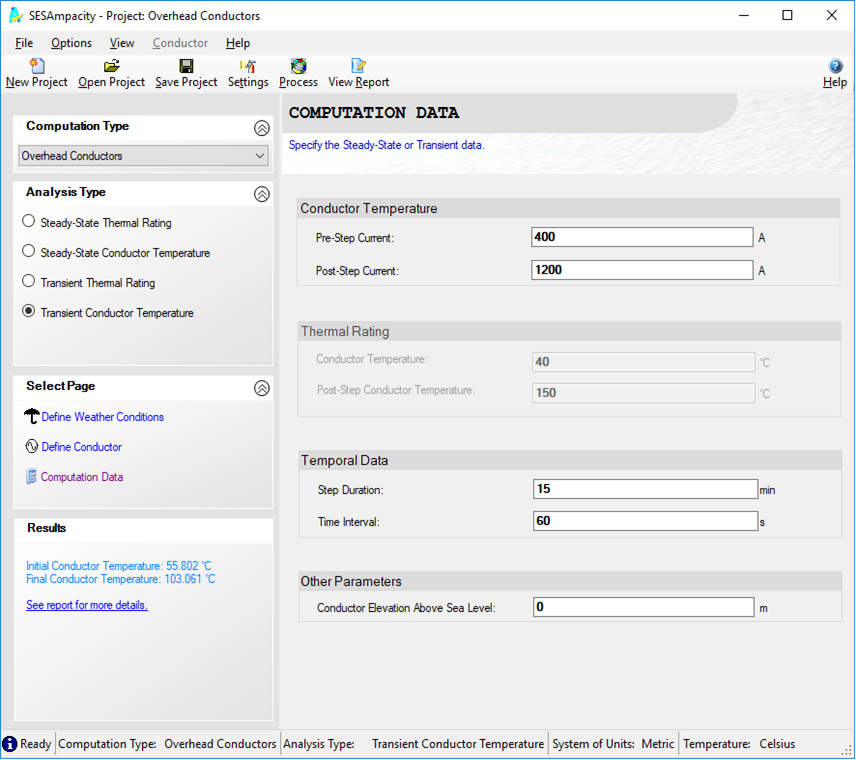Go to Define Conductor page

point(81,447)
